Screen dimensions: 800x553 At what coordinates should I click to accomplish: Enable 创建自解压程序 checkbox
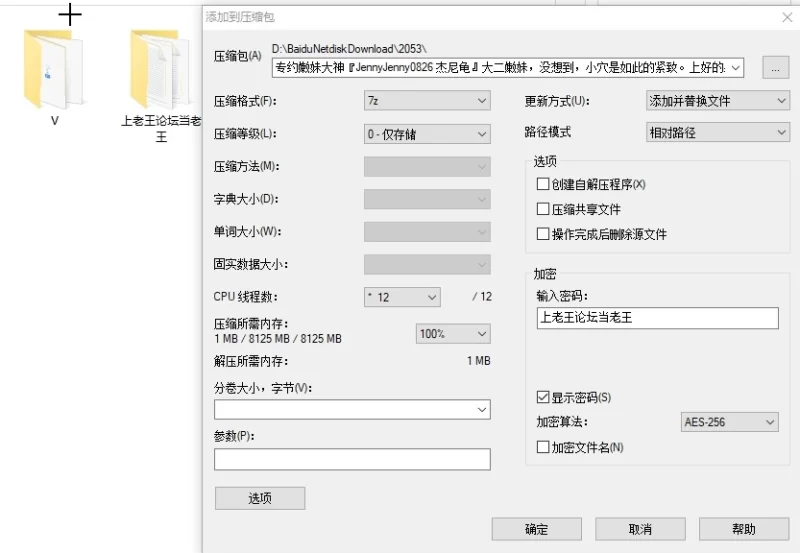click(543, 185)
